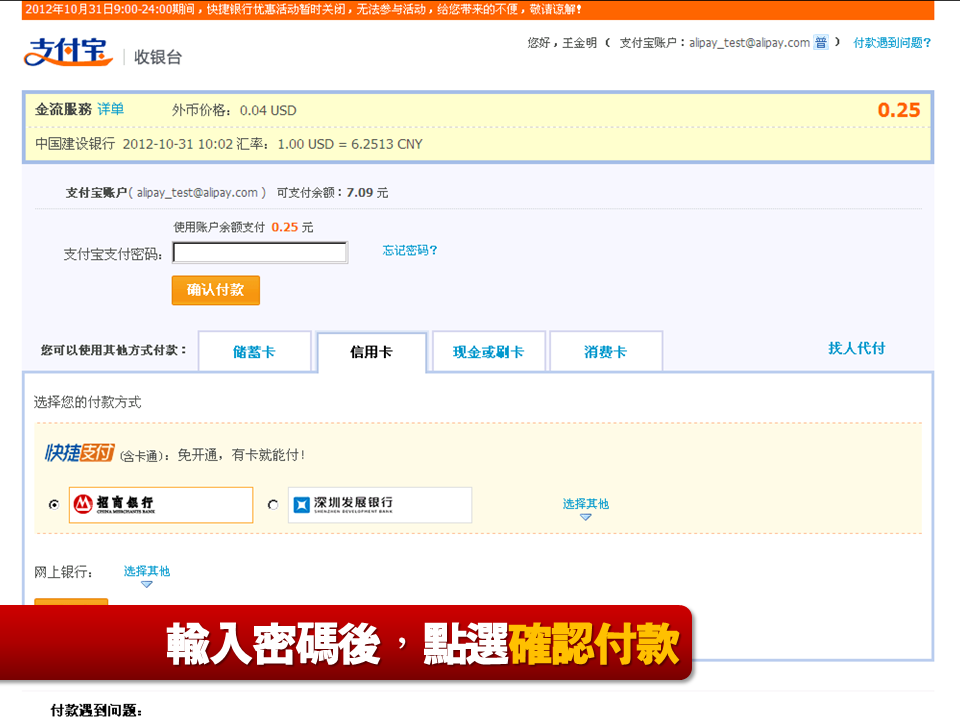Switch to the 储蓄卡 tab
The width and height of the screenshot is (960, 720).
point(255,351)
